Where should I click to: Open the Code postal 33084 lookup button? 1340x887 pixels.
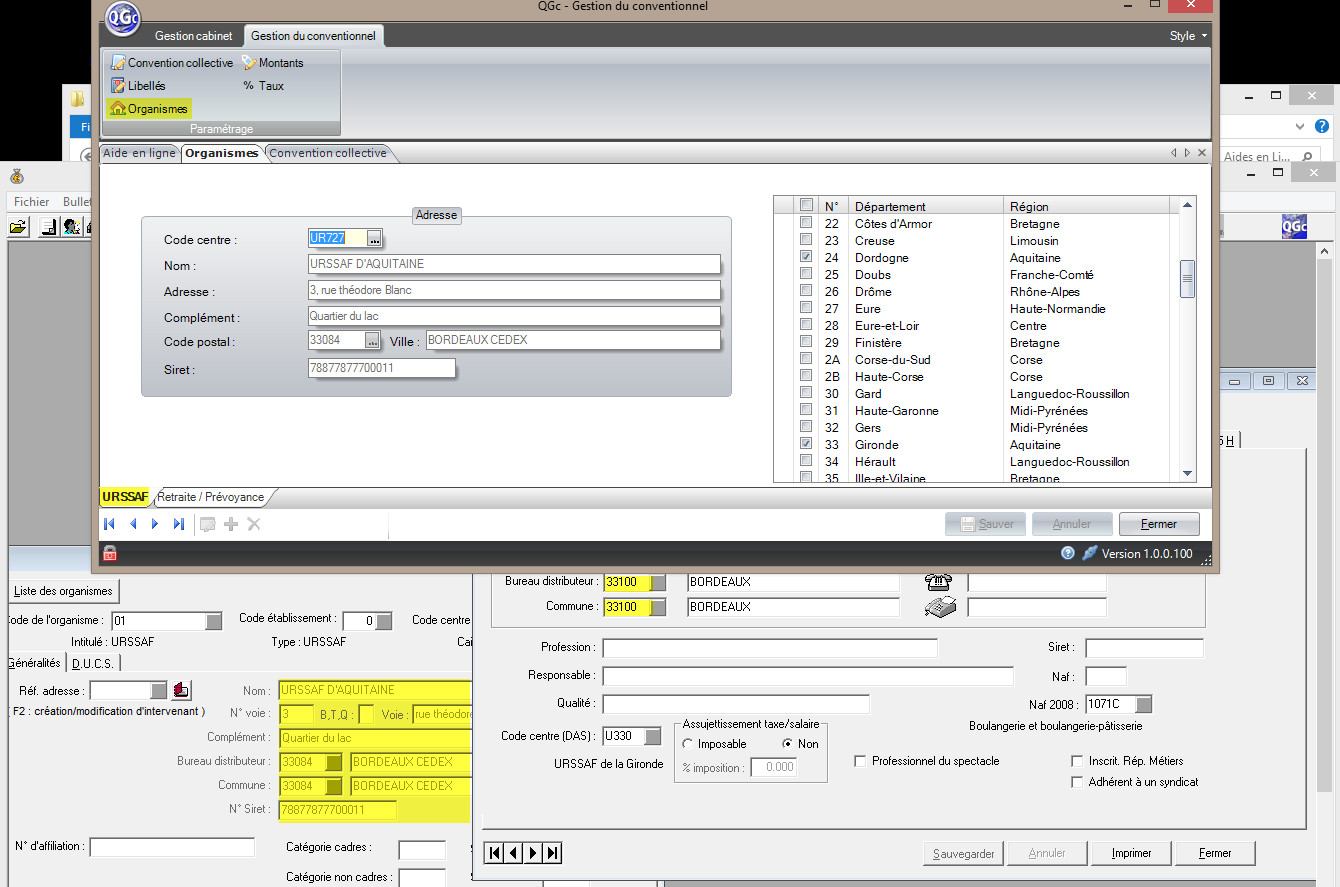click(x=372, y=341)
